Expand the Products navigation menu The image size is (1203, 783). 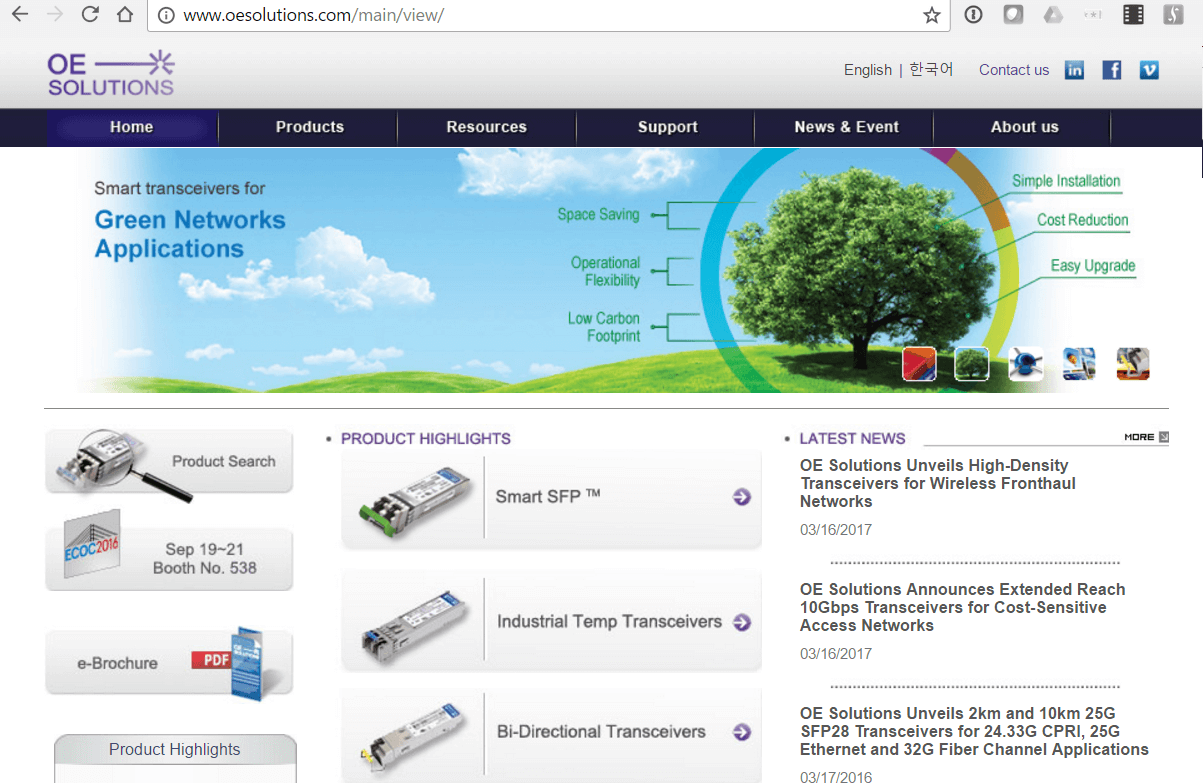point(309,127)
